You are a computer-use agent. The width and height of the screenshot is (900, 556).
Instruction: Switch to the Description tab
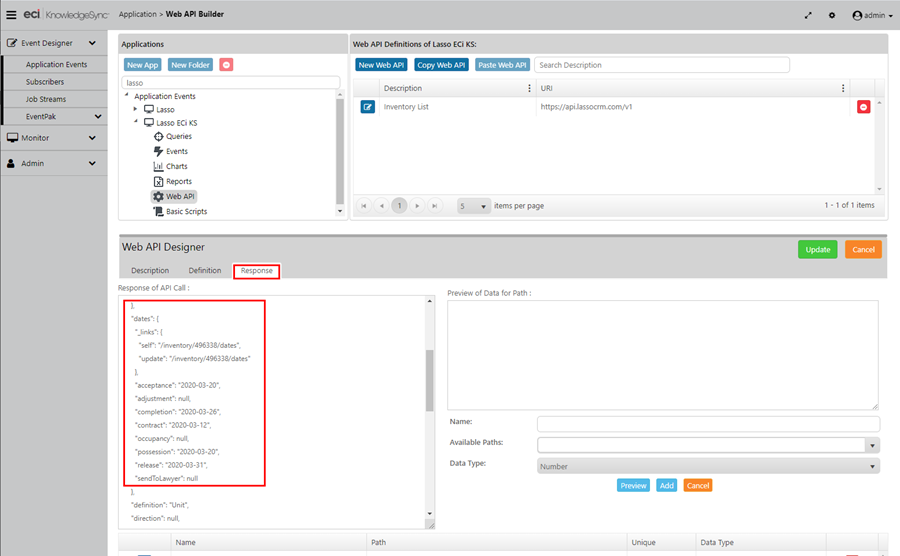(x=150, y=270)
